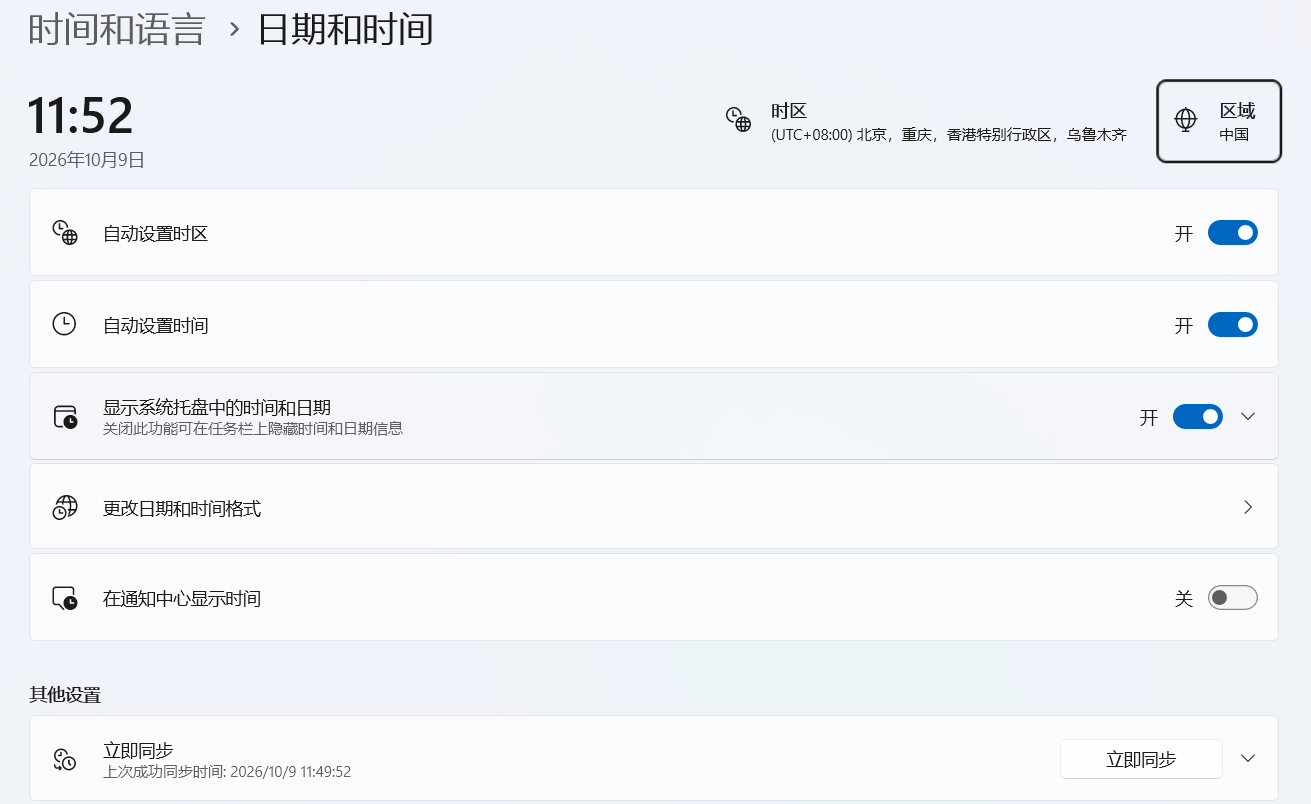Image resolution: width=1311 pixels, height=804 pixels.
Task: Open the 区域 中国 card
Action: click(1219, 121)
